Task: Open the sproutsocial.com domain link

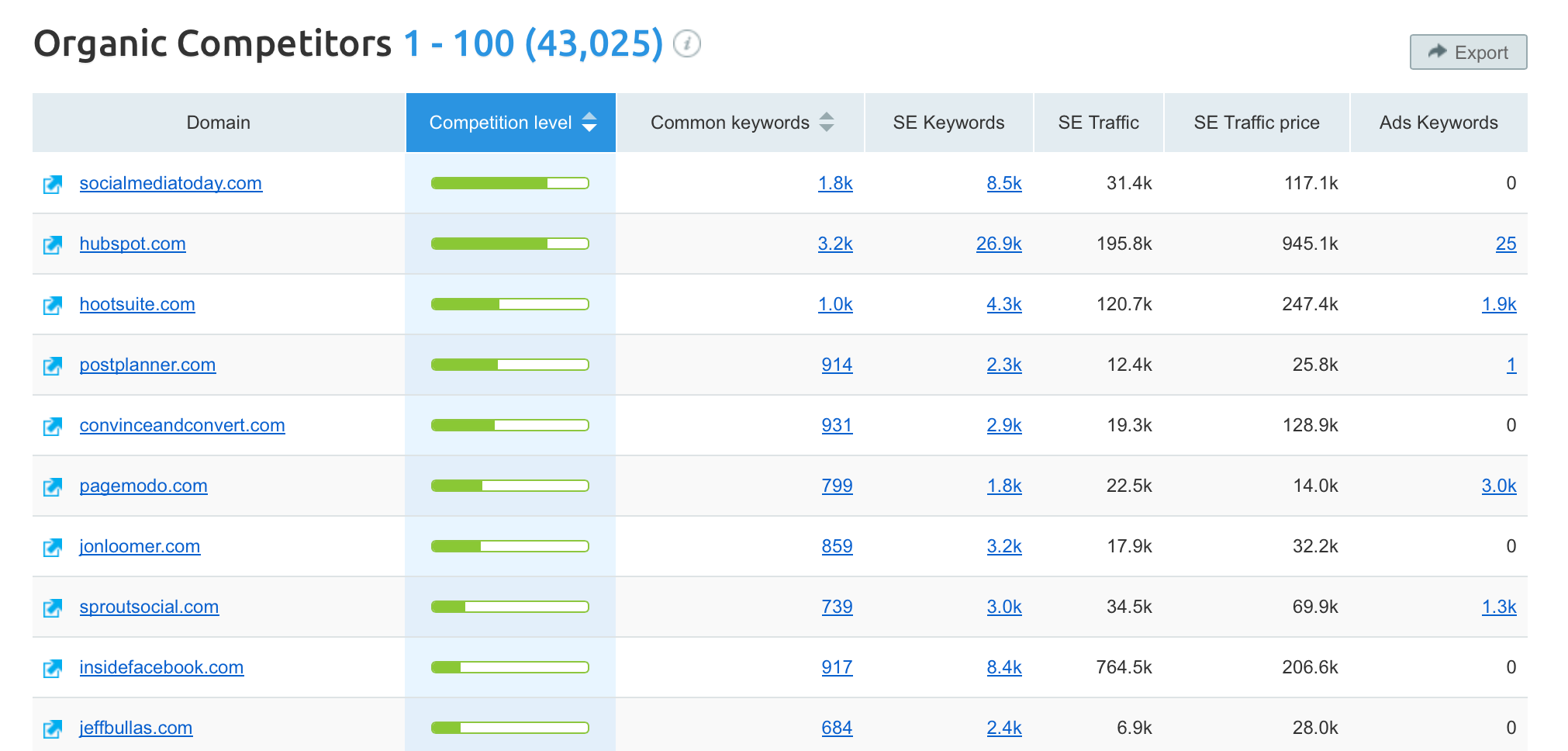Action: [x=149, y=607]
